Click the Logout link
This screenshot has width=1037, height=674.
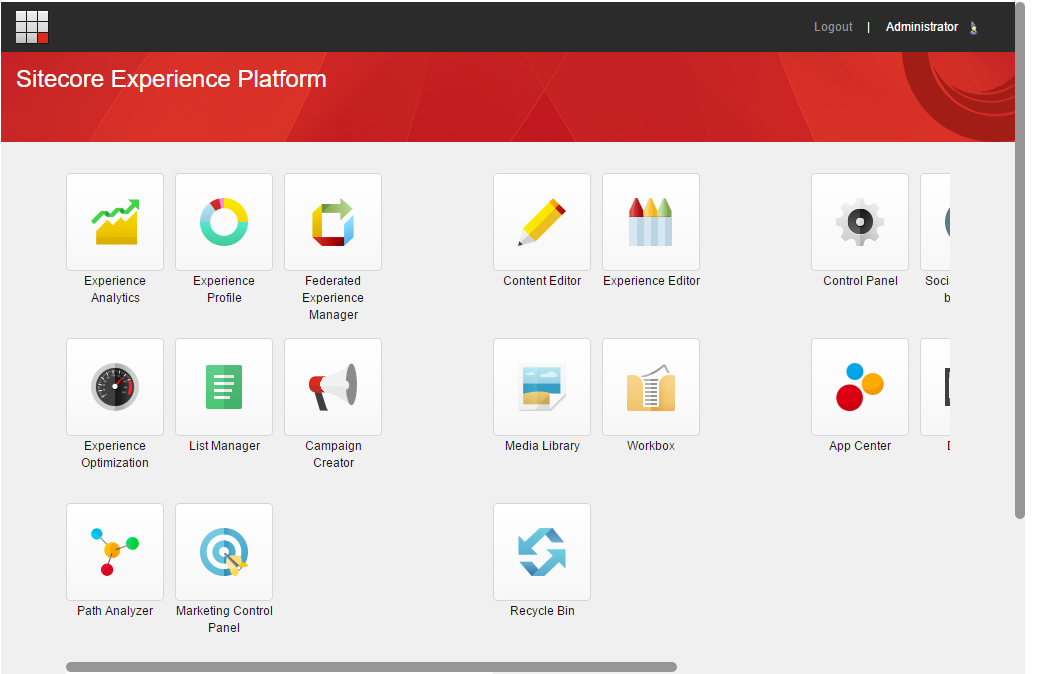(833, 27)
